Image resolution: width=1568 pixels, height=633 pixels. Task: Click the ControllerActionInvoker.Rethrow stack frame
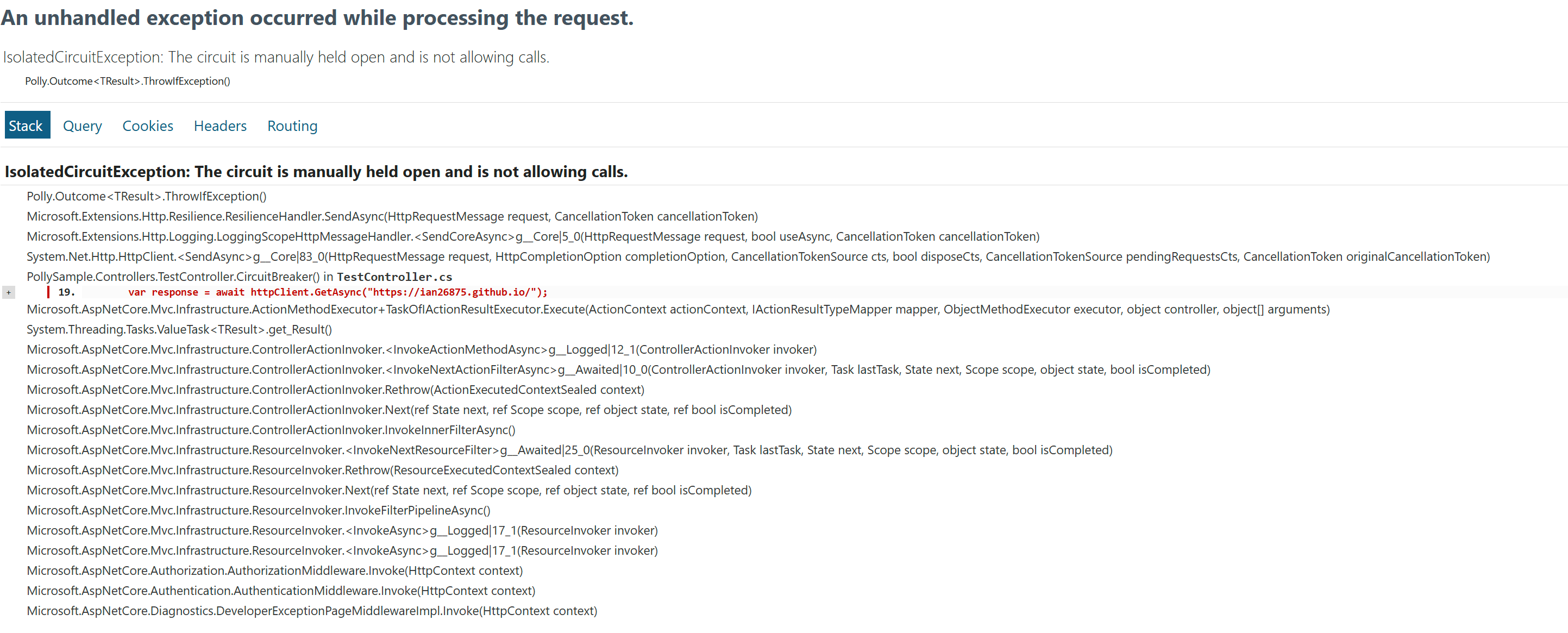335,390
